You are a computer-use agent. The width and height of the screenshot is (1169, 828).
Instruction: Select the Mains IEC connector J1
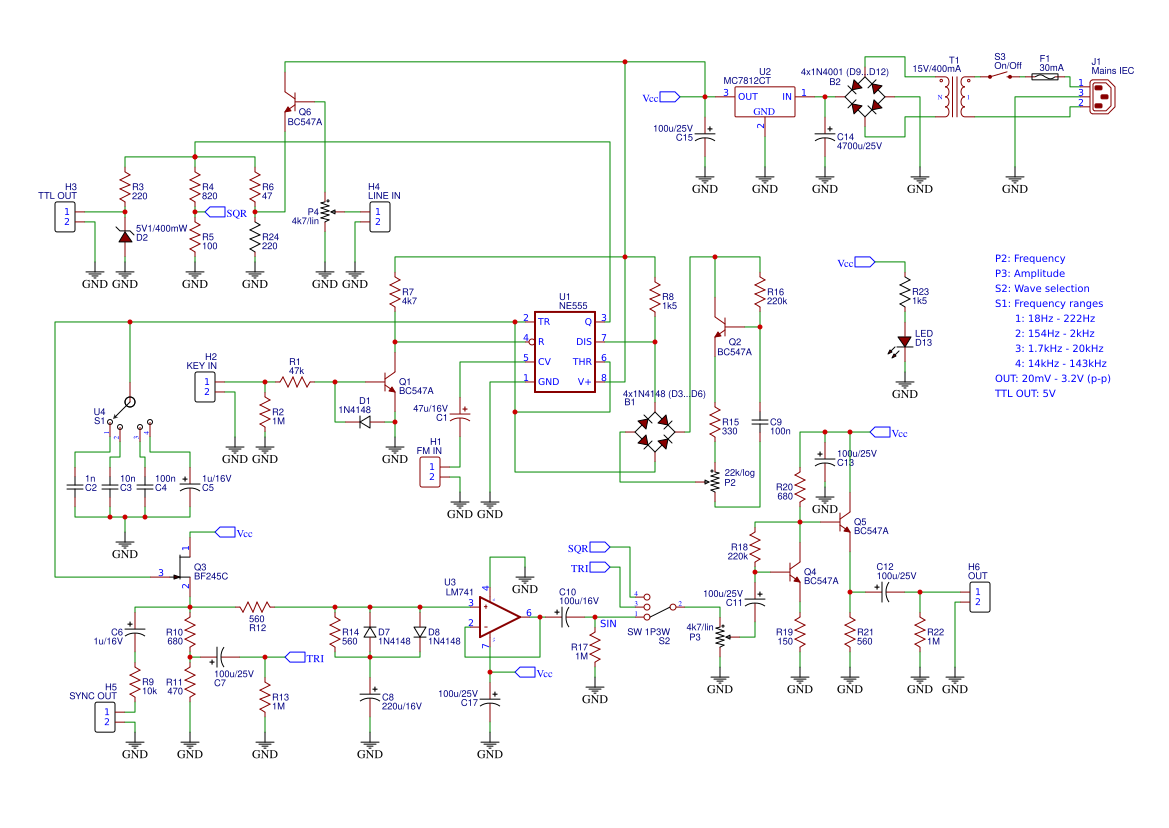pyautogui.click(x=1102, y=97)
